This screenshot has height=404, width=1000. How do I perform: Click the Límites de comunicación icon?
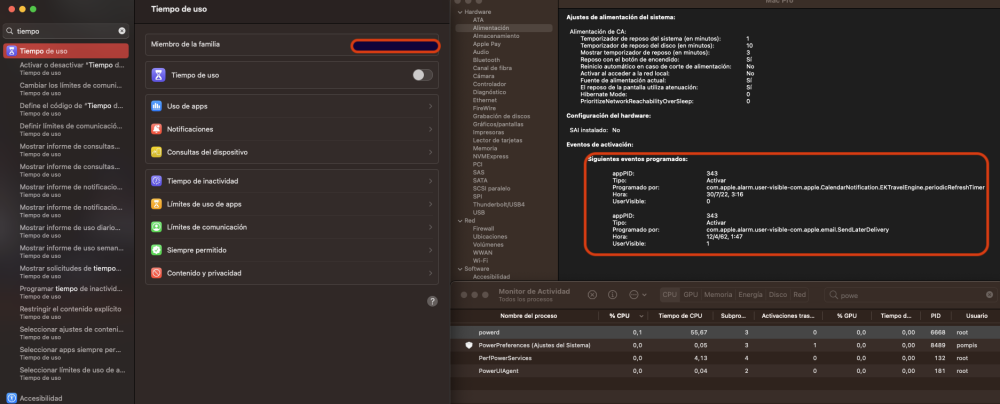(x=156, y=227)
